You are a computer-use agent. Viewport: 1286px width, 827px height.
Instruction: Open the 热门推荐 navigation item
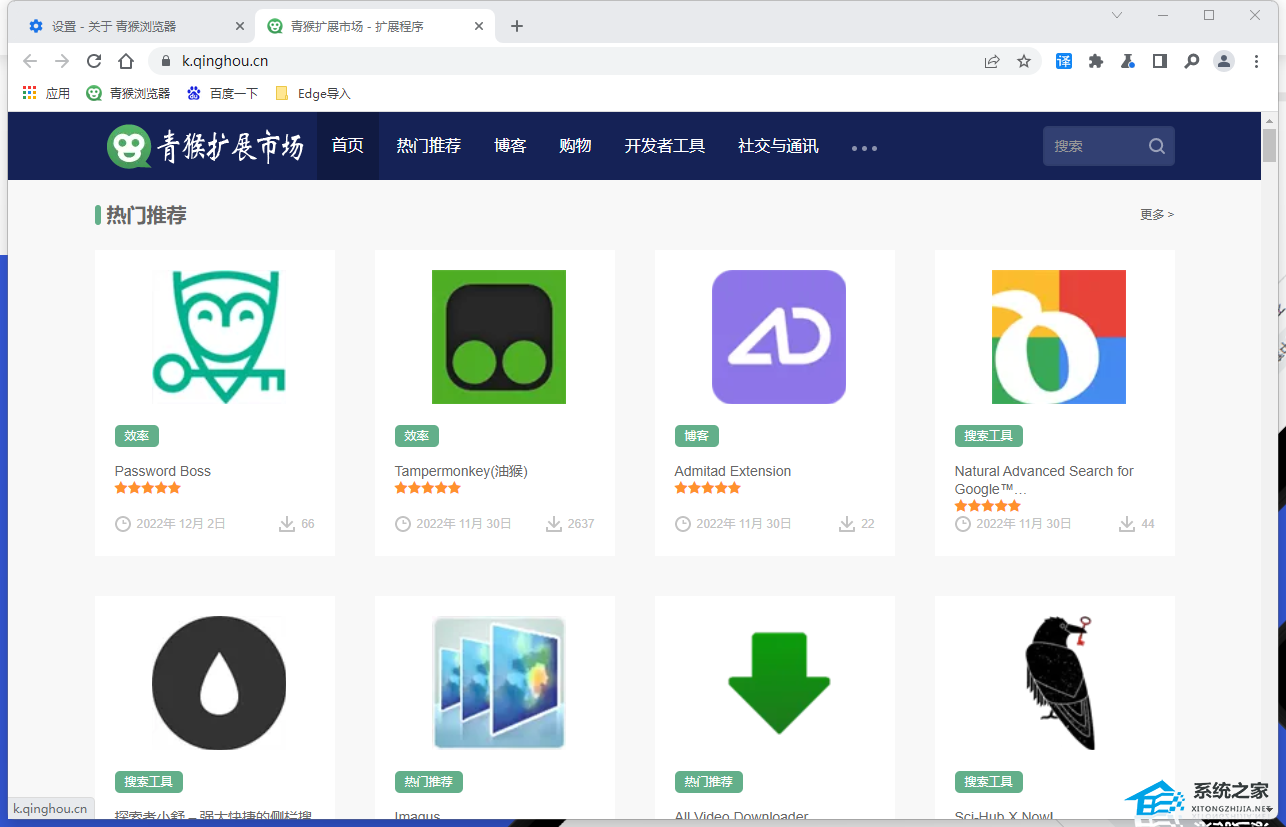(x=429, y=146)
